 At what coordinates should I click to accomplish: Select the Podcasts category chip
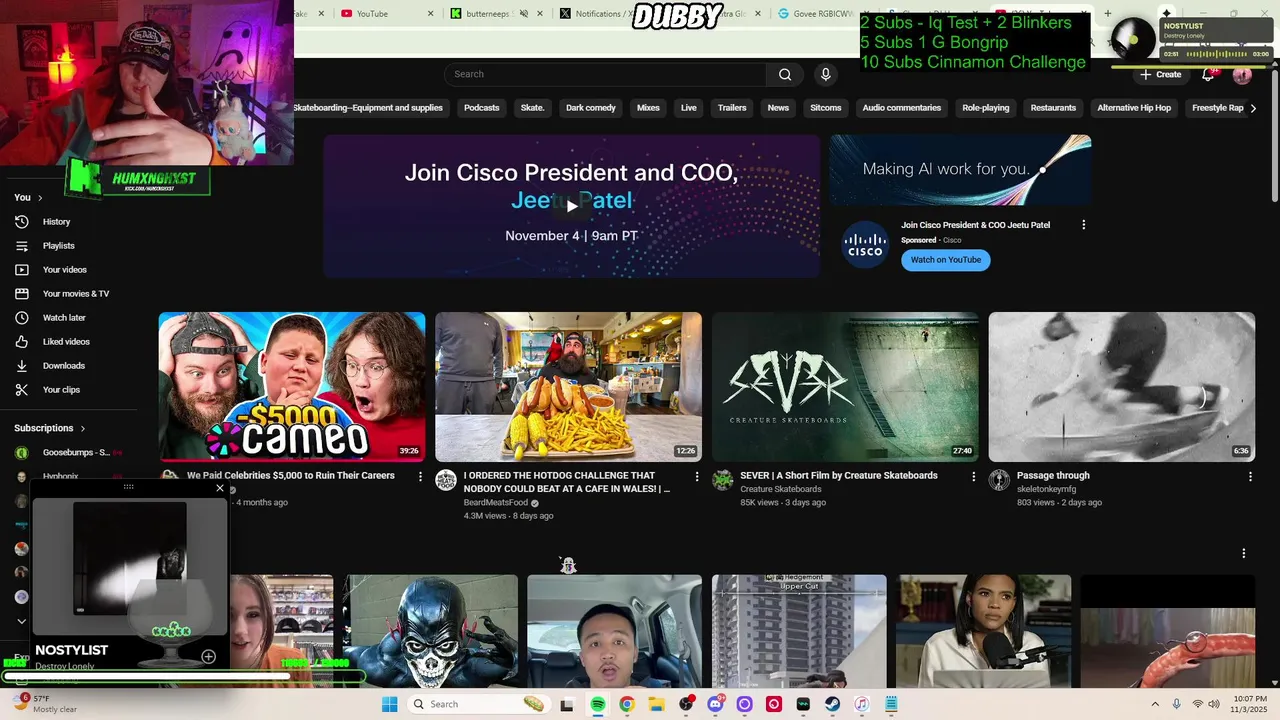pos(481,108)
